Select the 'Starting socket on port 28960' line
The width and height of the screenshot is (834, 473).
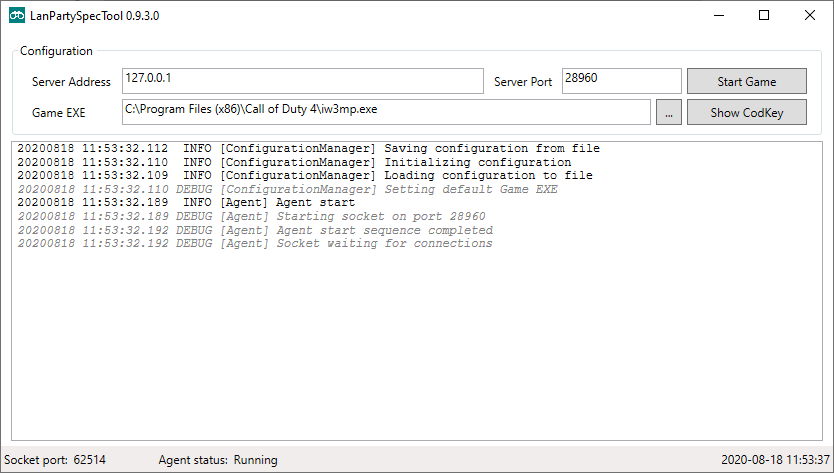click(251, 216)
